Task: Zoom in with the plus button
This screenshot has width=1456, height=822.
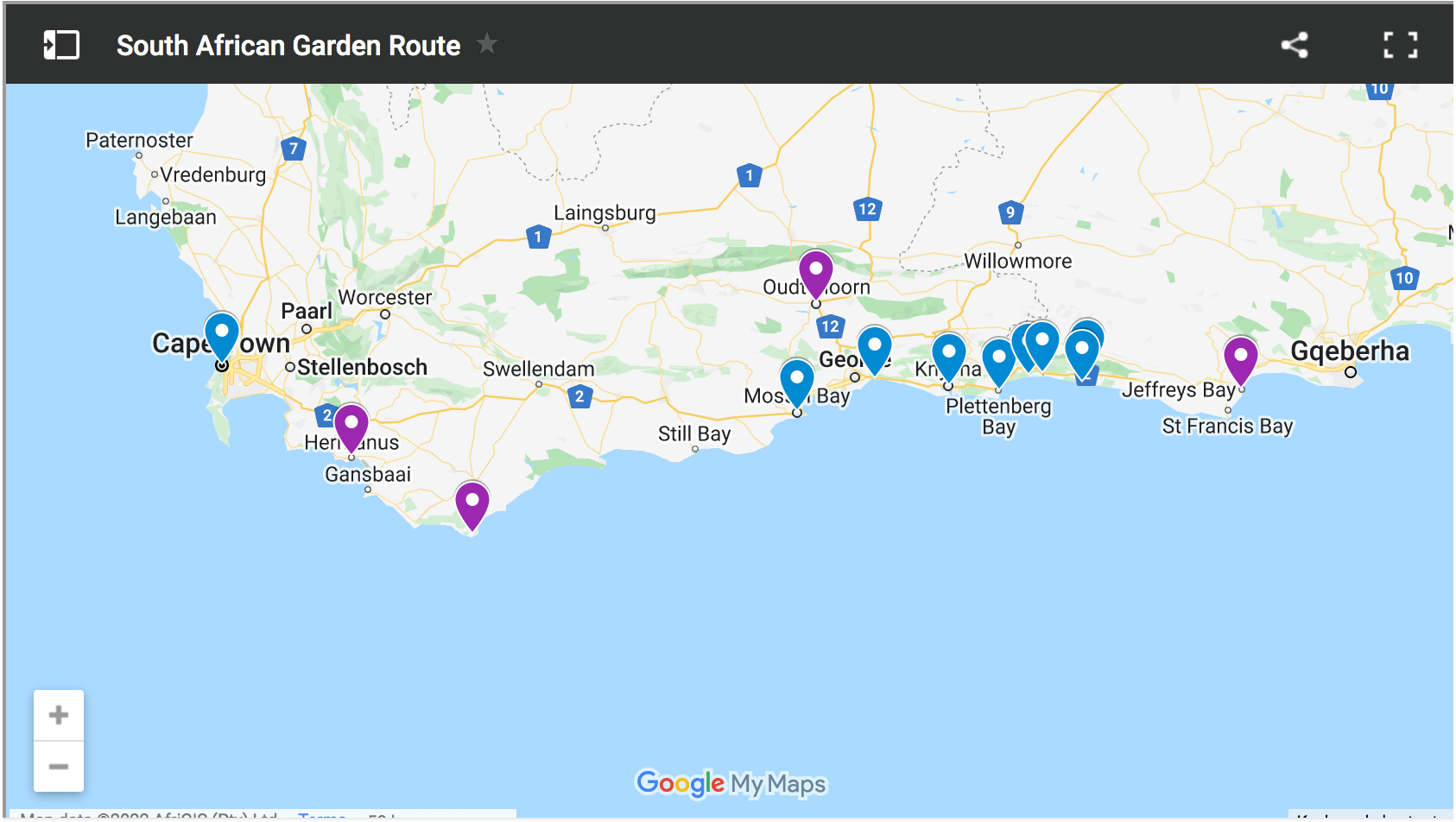Action: (x=58, y=713)
